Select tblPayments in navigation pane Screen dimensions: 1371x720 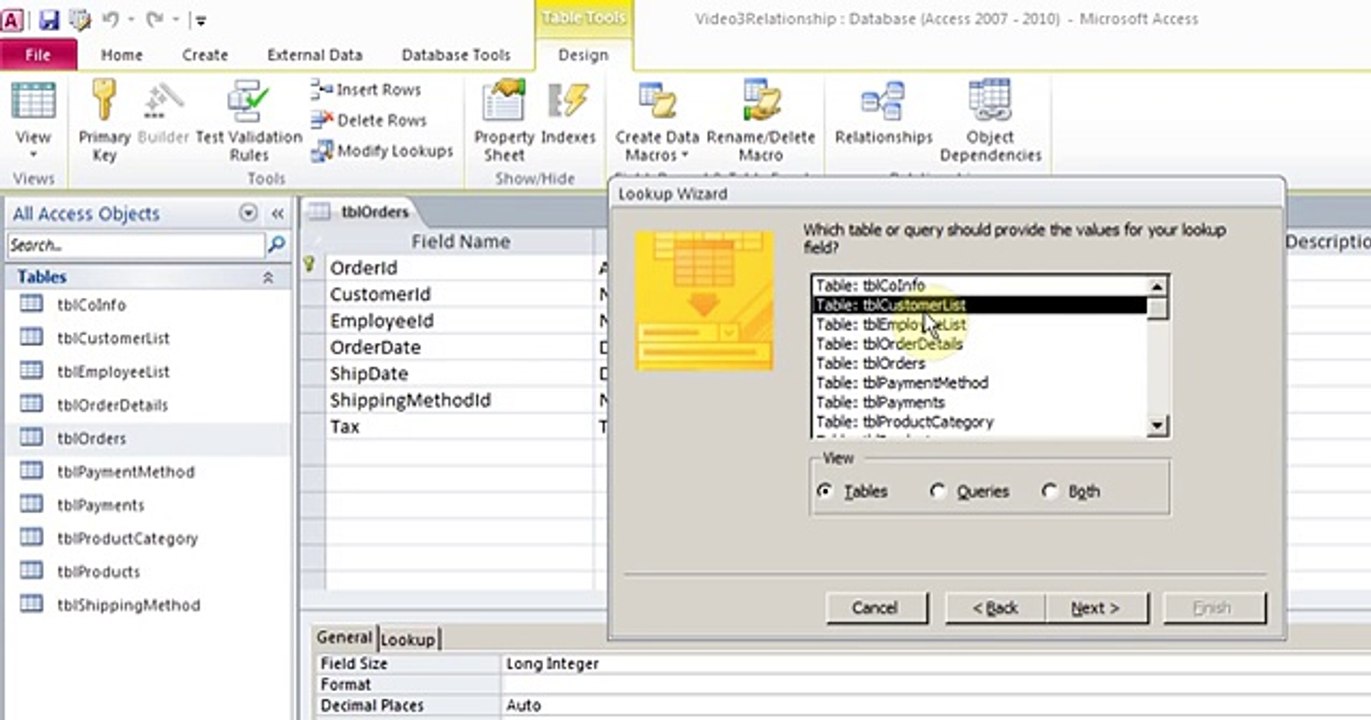100,505
